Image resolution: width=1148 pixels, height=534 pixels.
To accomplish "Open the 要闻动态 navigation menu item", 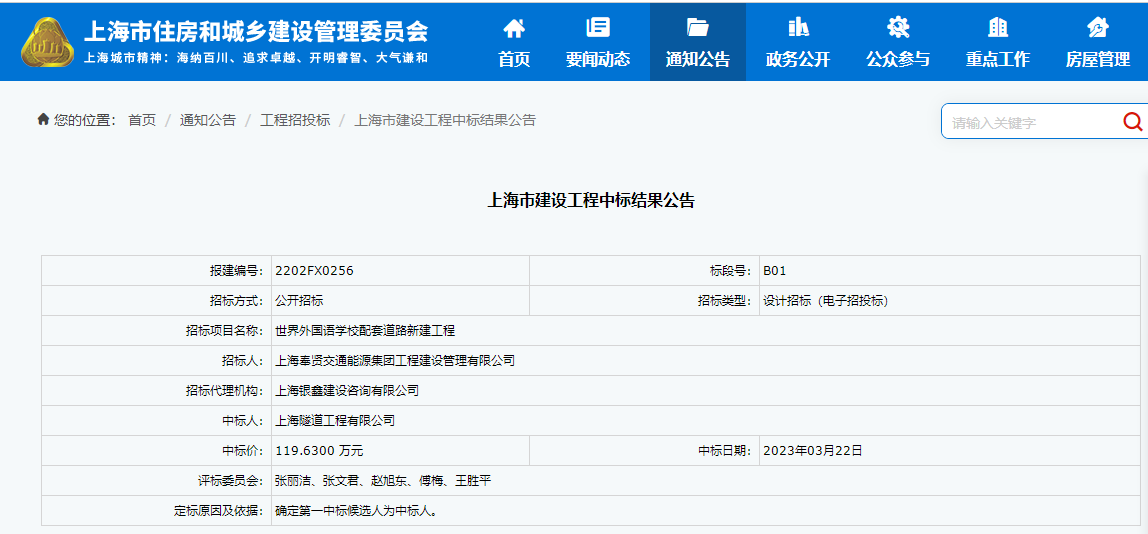I will coord(598,59).
